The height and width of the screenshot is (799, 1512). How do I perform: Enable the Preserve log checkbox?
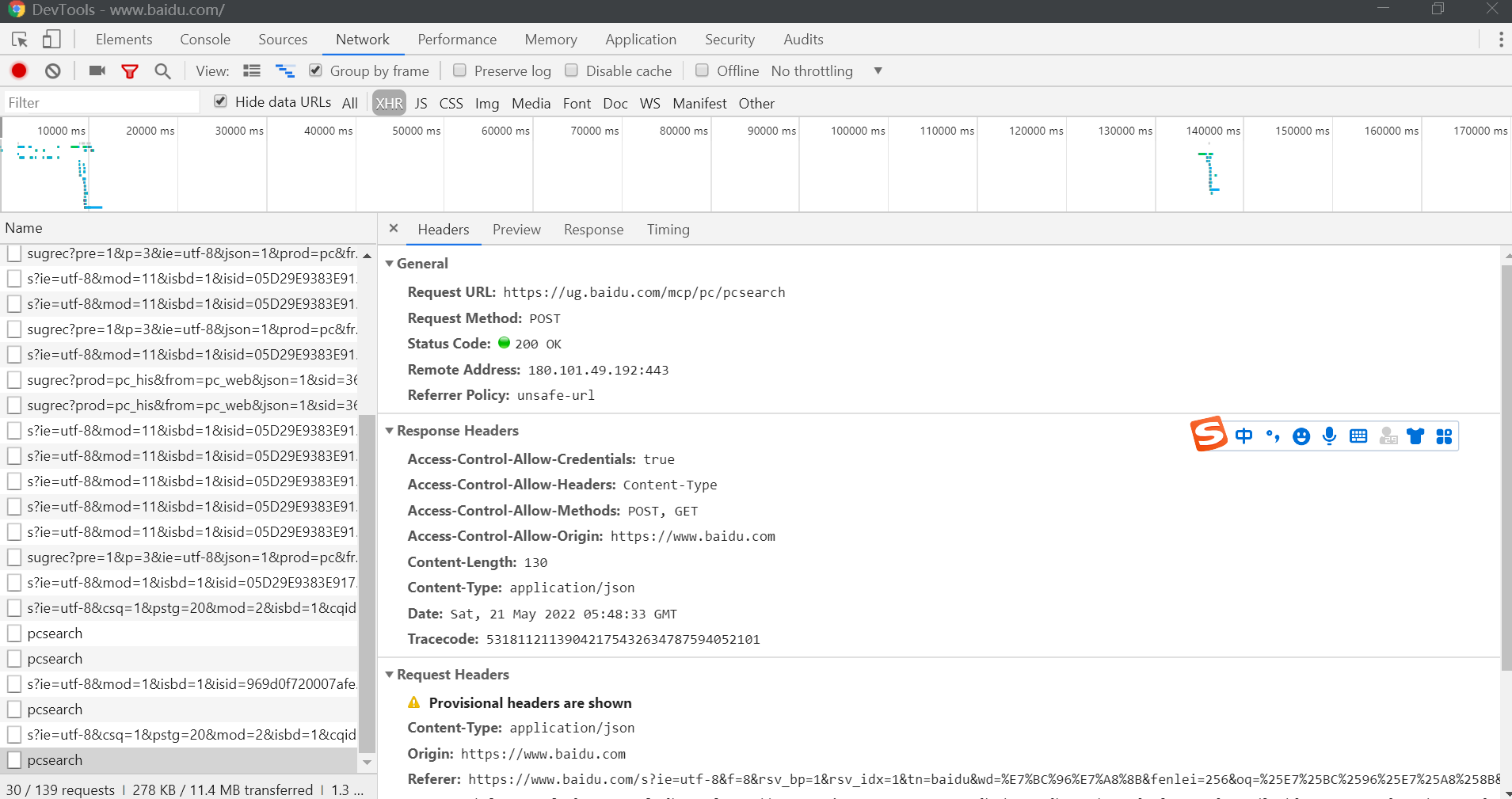point(459,70)
